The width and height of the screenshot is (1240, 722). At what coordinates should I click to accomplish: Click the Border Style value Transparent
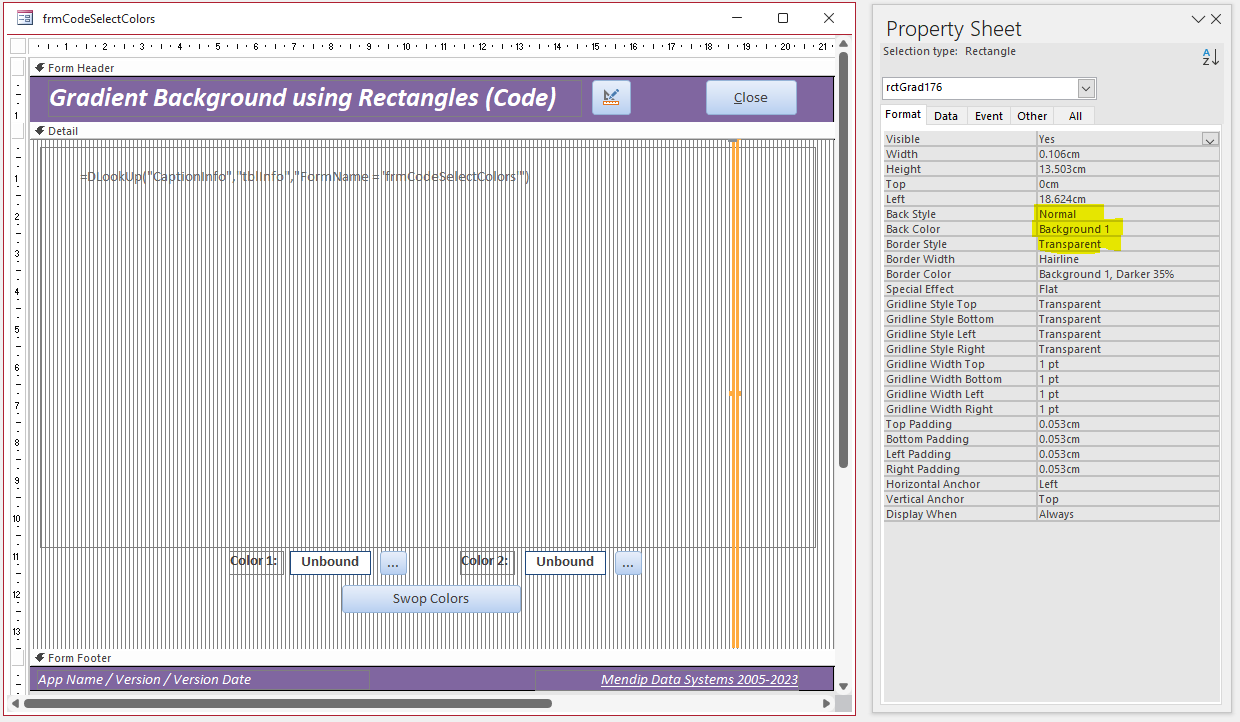1128,244
